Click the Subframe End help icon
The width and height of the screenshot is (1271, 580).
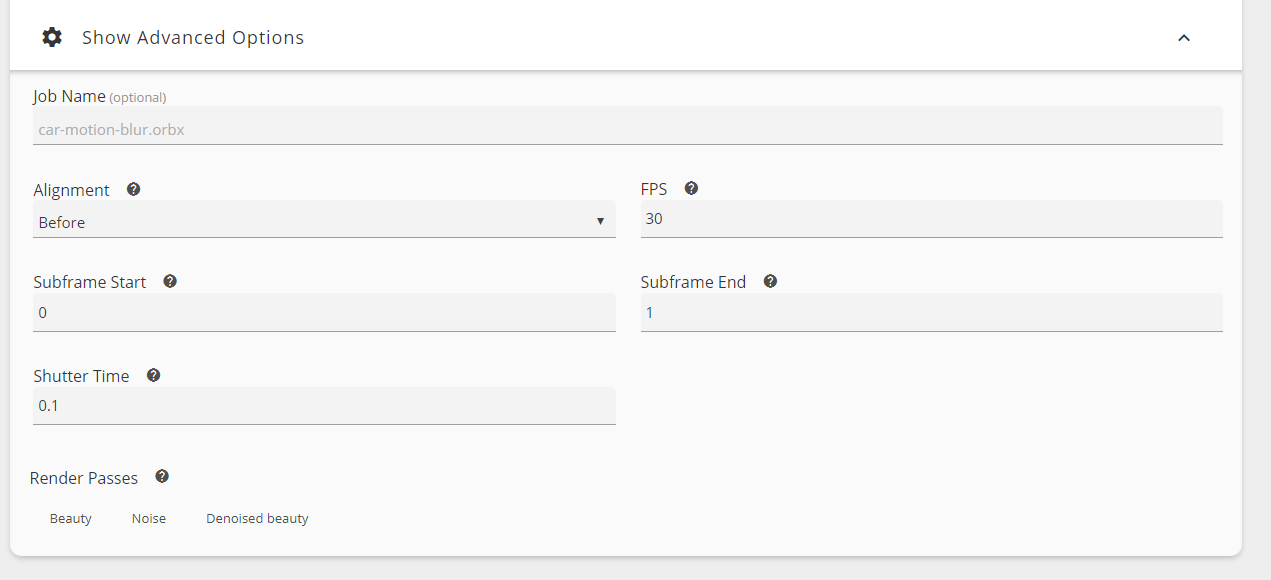click(770, 281)
